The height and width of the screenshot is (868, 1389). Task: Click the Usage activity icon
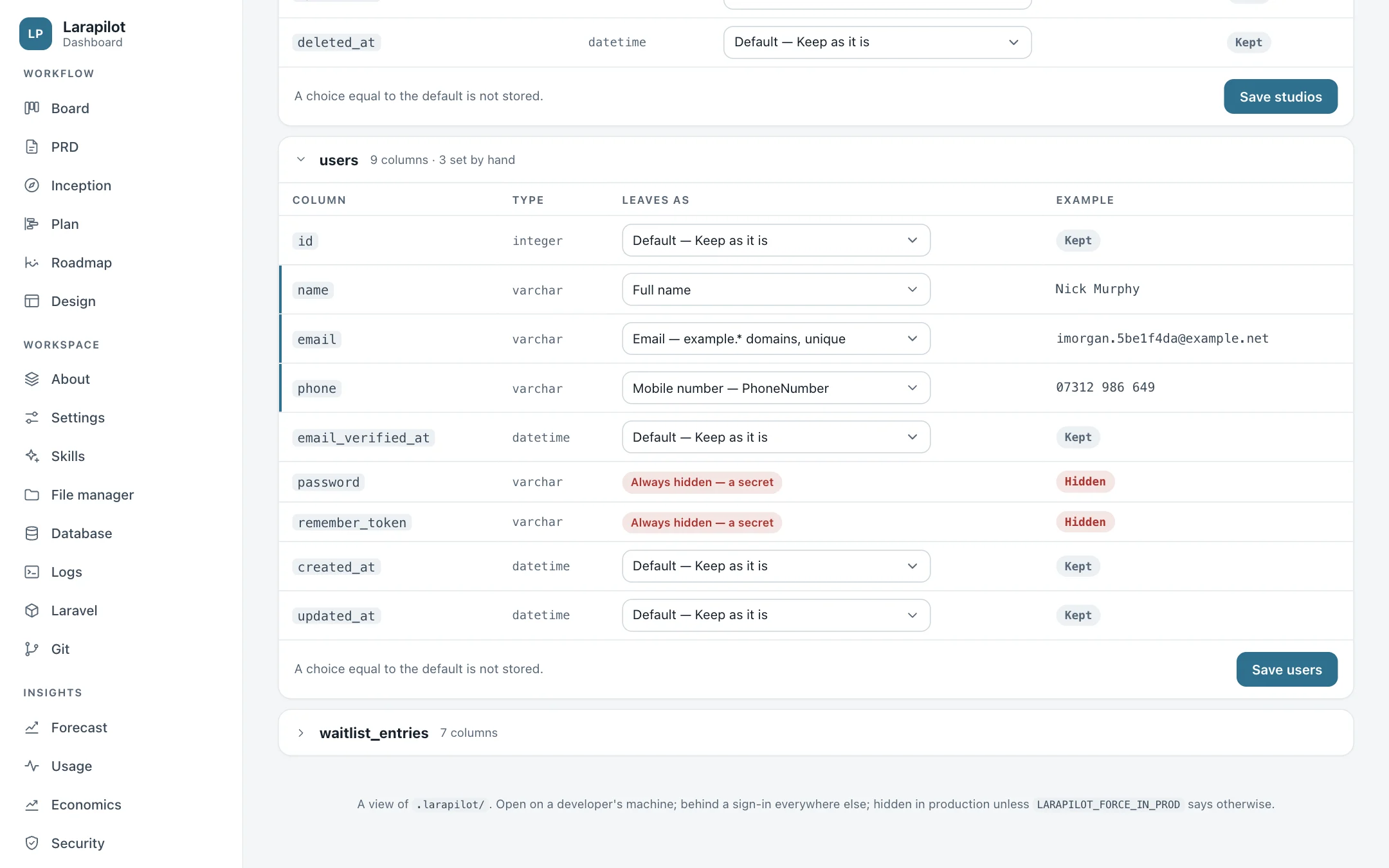point(32,766)
